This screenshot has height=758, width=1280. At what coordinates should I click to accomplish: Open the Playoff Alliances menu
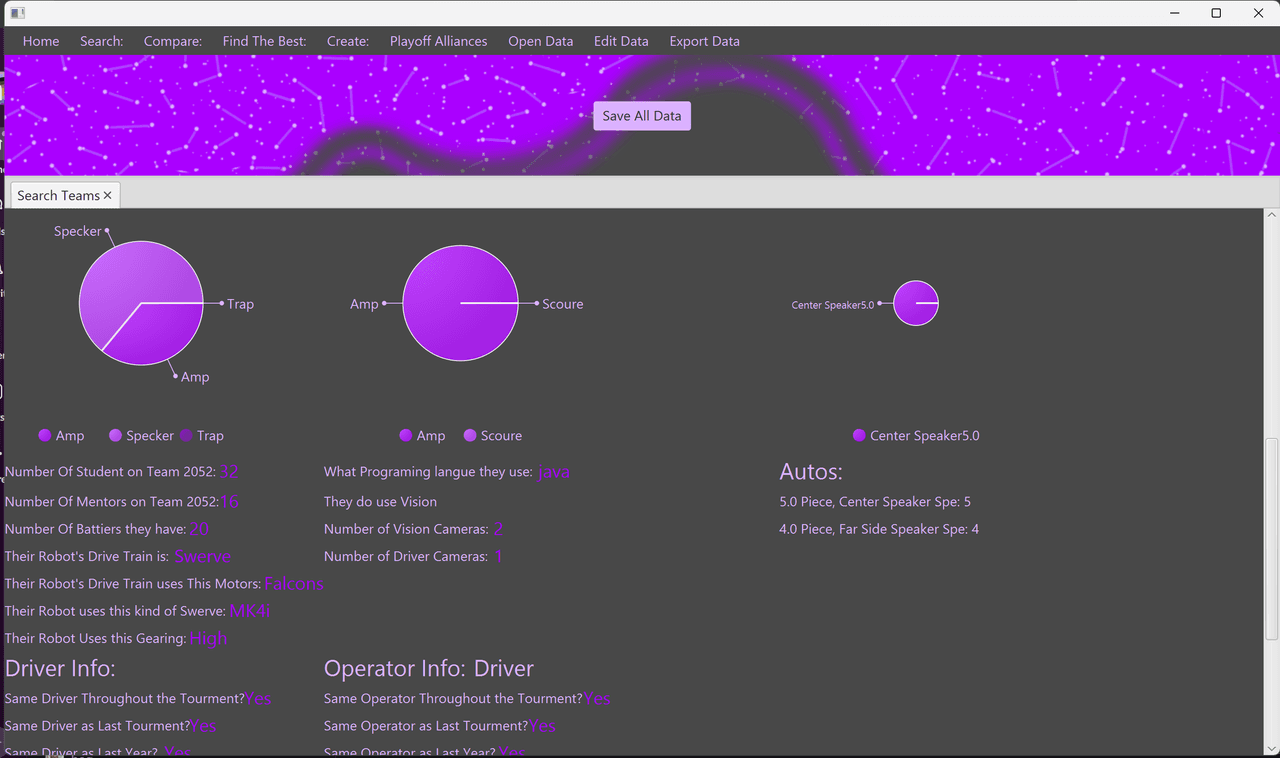(x=438, y=41)
